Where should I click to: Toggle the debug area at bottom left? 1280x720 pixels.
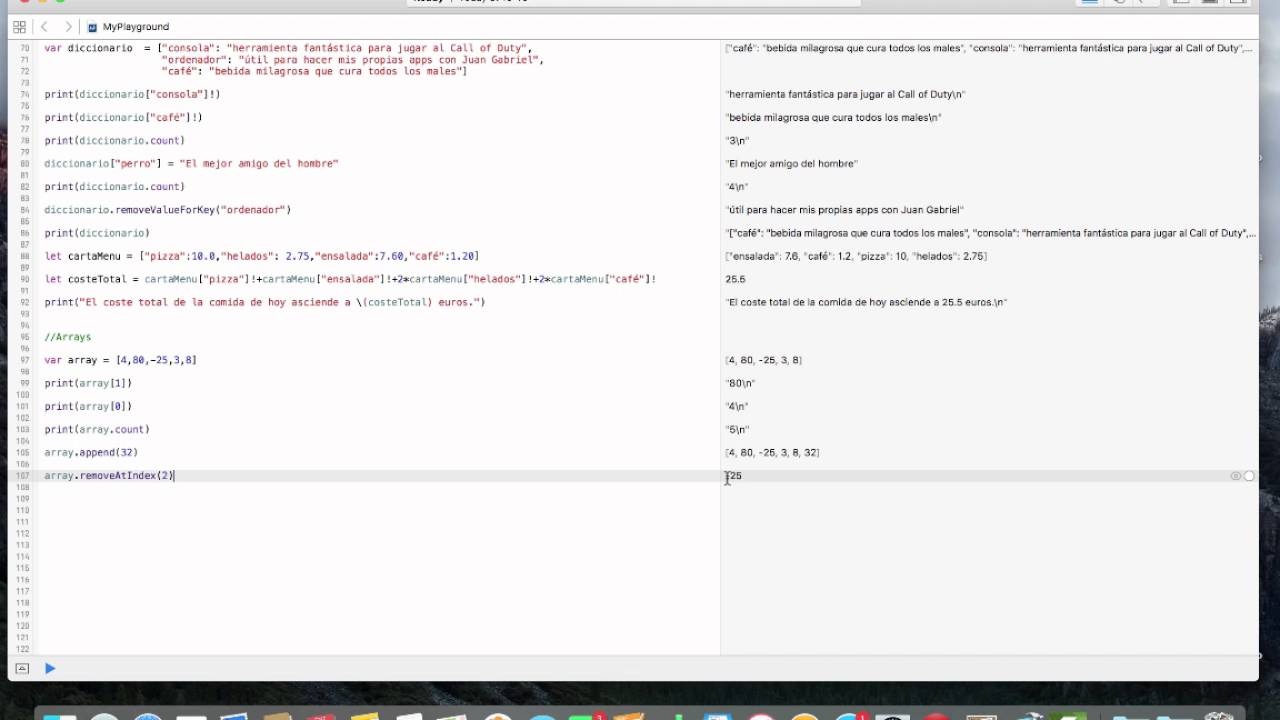[x=22, y=668]
